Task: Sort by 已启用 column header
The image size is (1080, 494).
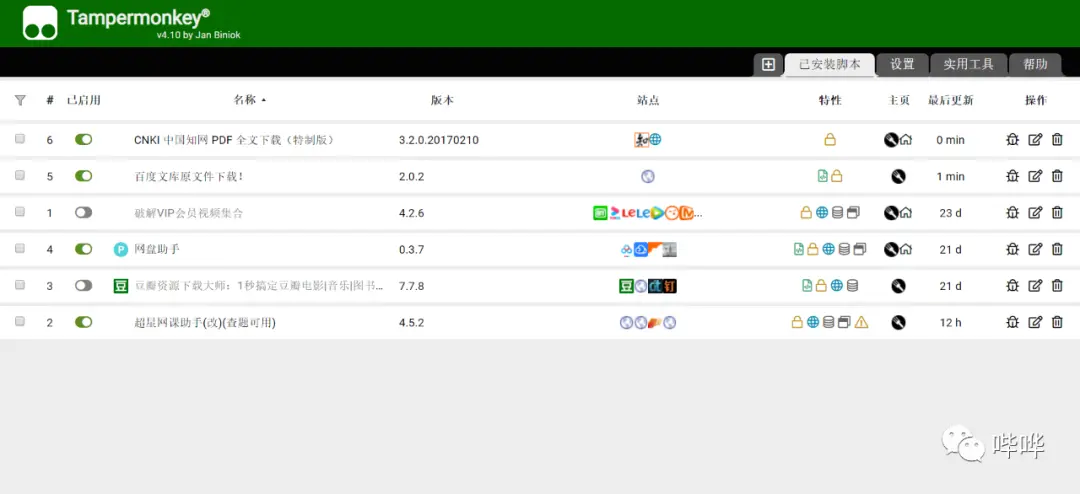Action: coord(83,101)
